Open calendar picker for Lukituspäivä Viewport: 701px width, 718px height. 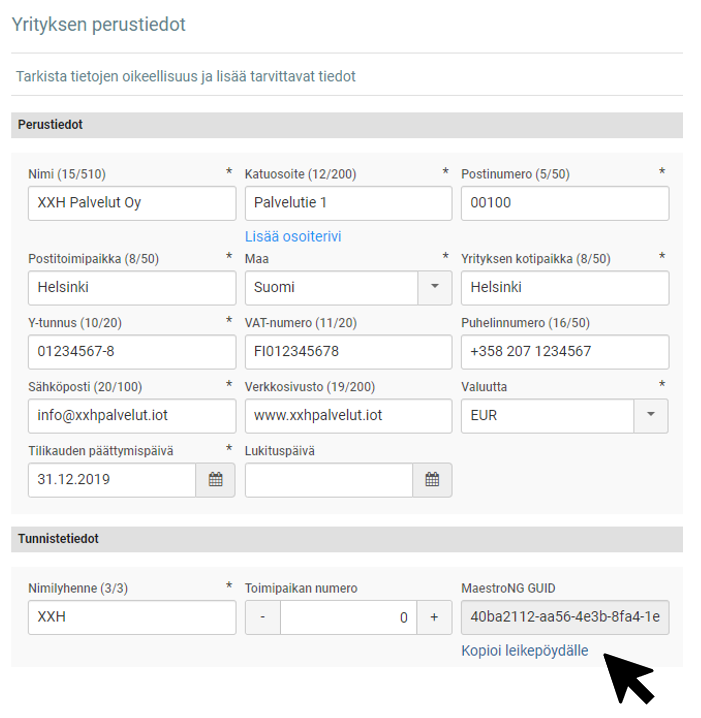432,480
